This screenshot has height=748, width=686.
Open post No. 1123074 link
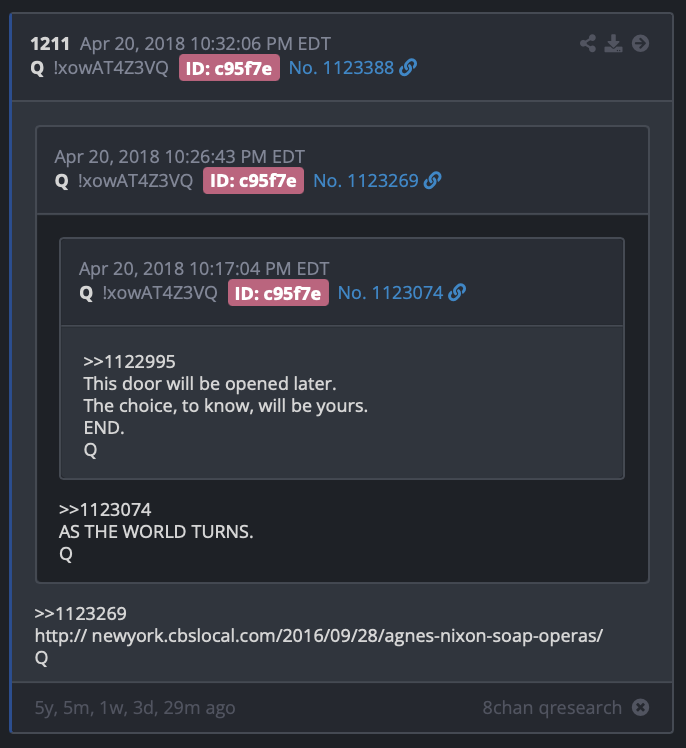coord(390,292)
